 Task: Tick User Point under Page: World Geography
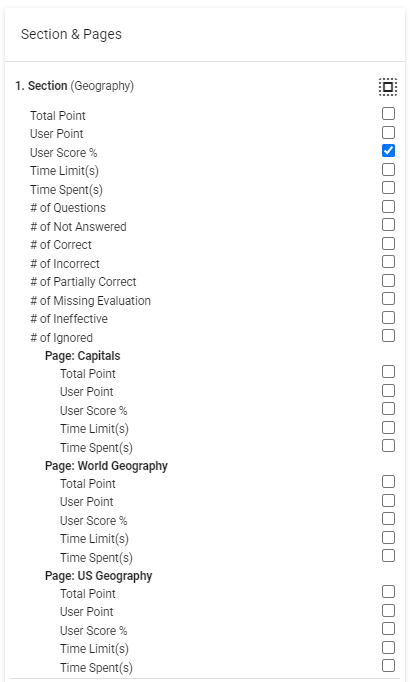pos(388,501)
